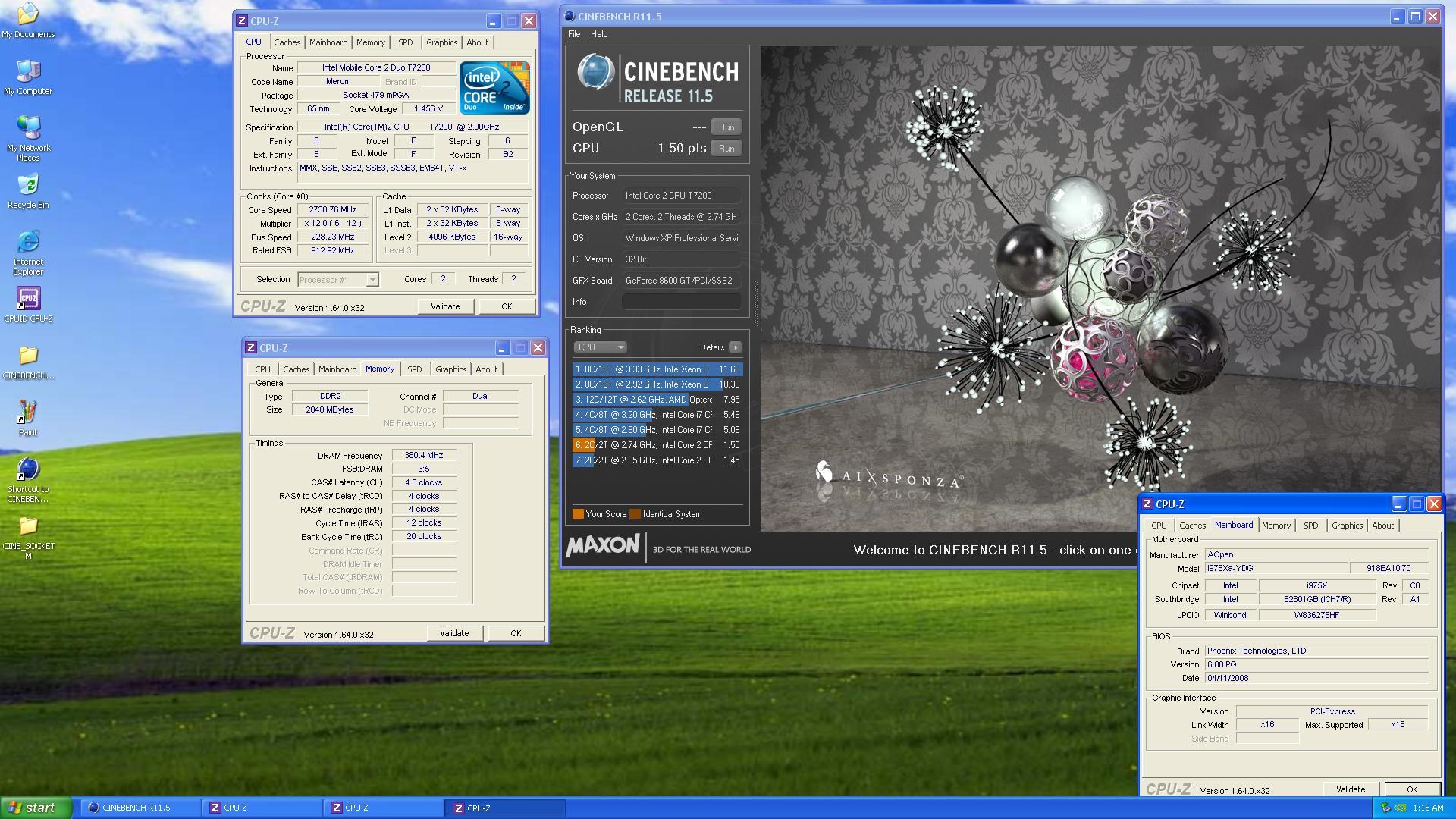
Task: Open About tab in CPU-Z Mainboard window
Action: point(1382,526)
